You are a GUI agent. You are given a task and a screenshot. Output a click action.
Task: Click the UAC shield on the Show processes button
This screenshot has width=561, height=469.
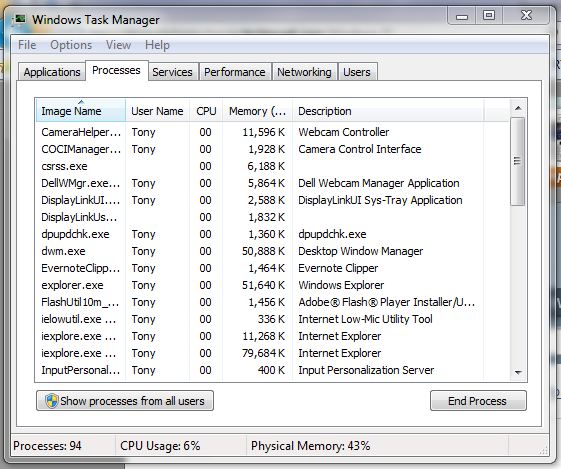[x=52, y=401]
